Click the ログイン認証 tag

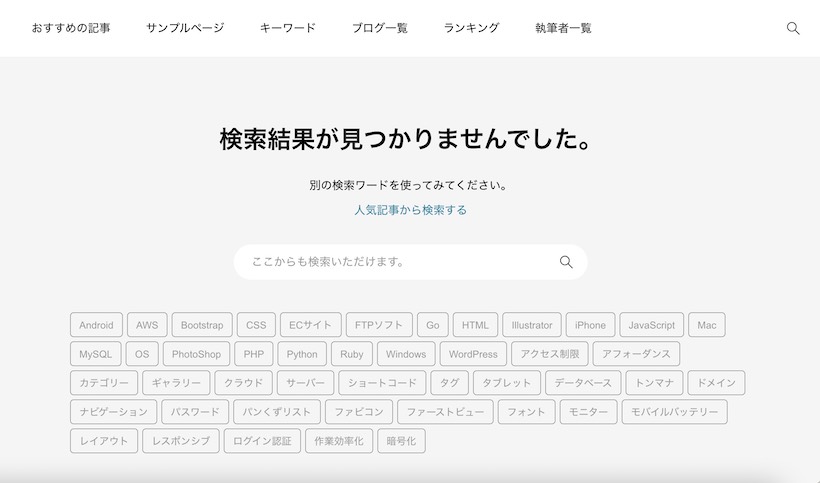tap(262, 441)
